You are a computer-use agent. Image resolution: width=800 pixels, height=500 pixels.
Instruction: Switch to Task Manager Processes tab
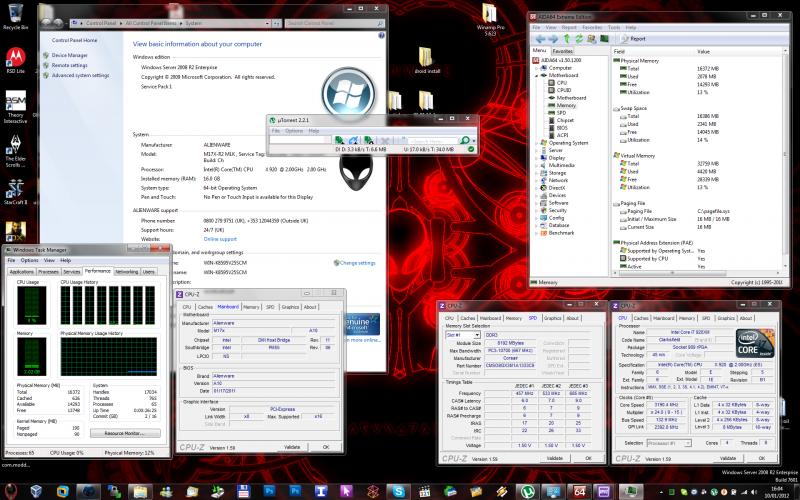point(48,272)
